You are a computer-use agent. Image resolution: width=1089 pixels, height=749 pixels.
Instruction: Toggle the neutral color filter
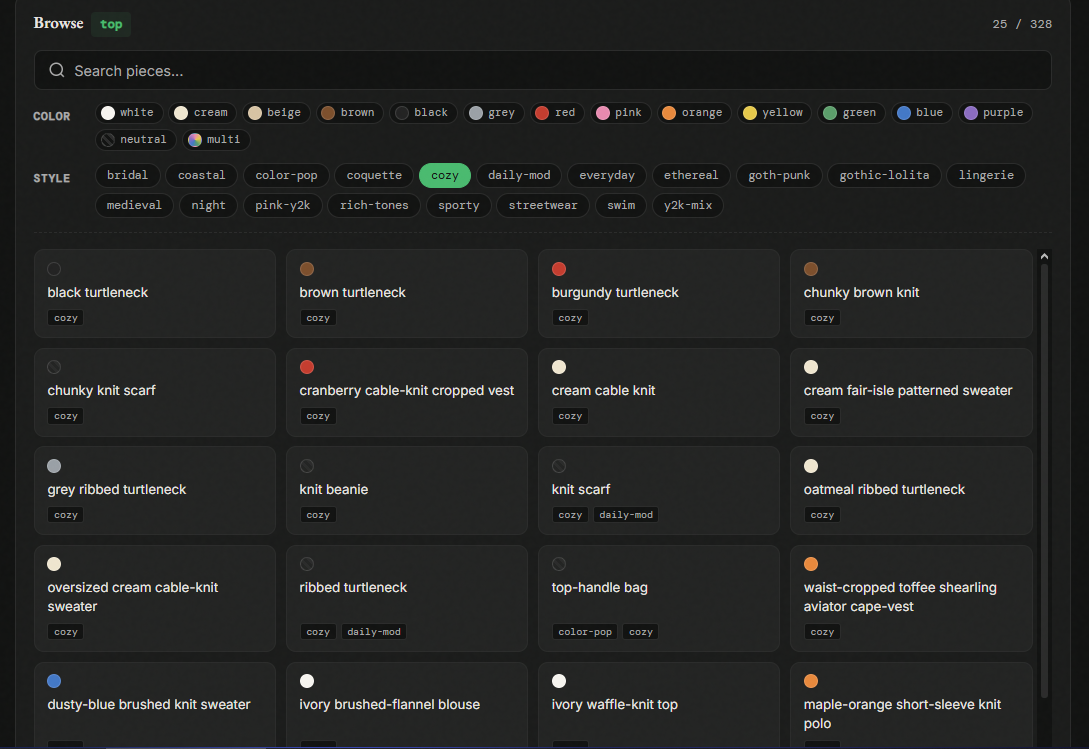point(135,140)
